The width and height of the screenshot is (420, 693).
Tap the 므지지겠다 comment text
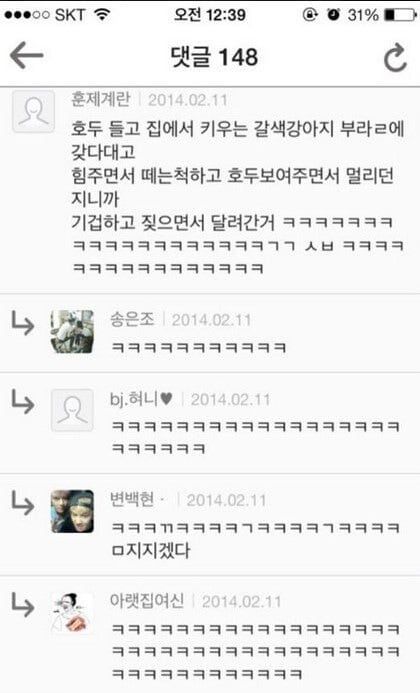(x=150, y=551)
